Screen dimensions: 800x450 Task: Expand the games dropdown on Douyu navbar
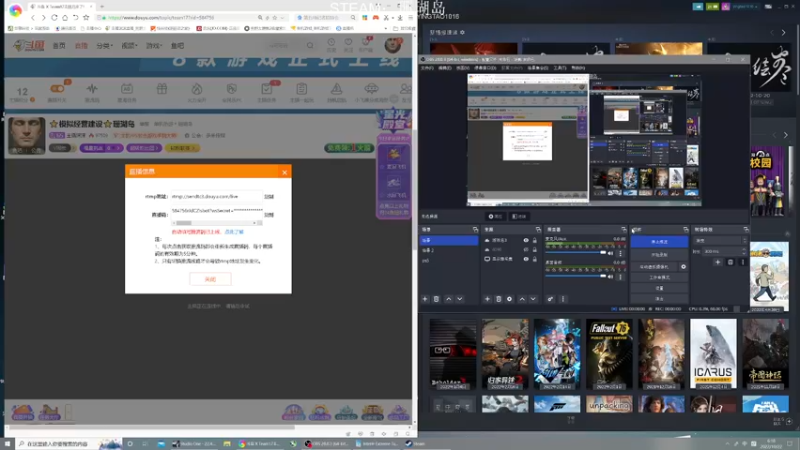coord(154,46)
